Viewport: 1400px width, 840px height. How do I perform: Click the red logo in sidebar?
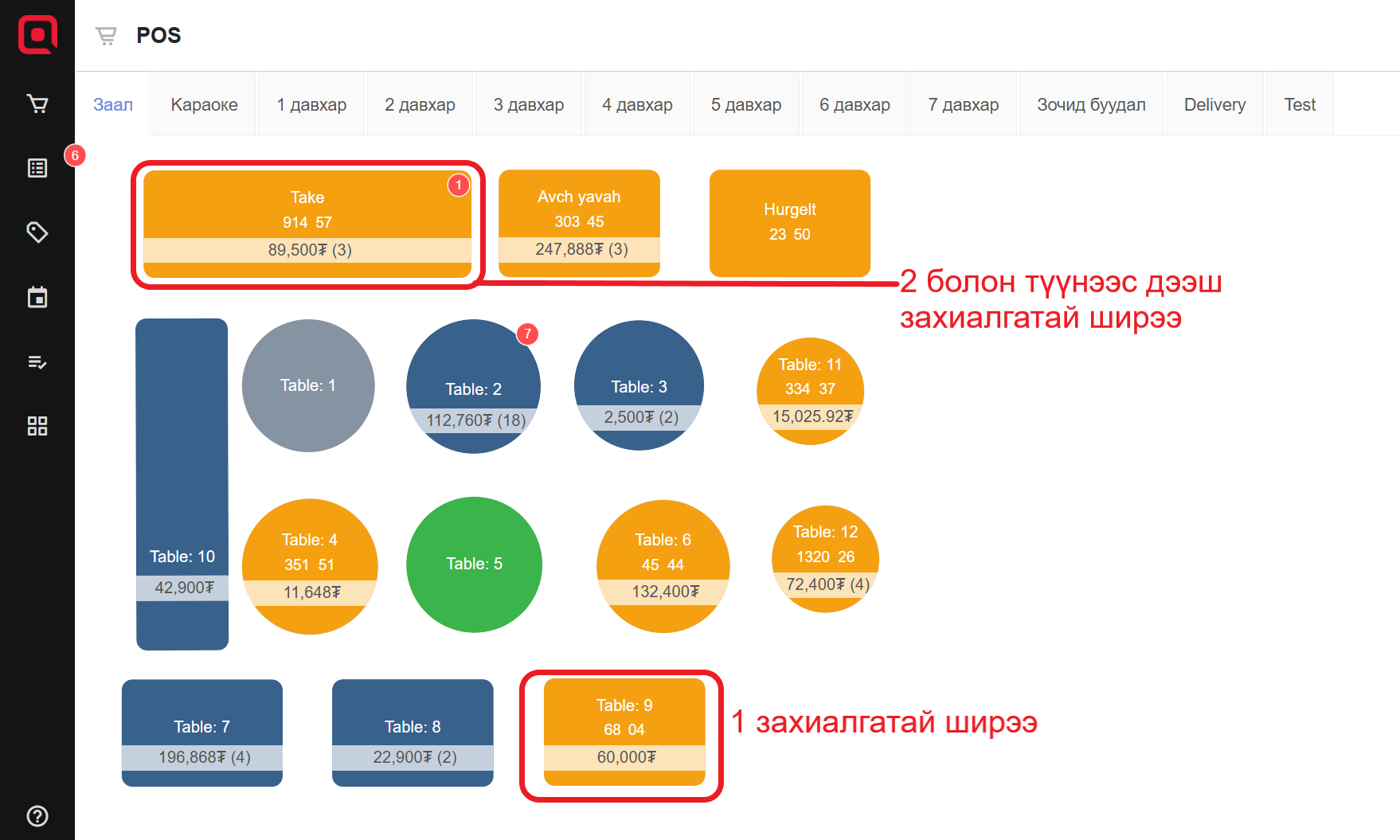(x=37, y=35)
